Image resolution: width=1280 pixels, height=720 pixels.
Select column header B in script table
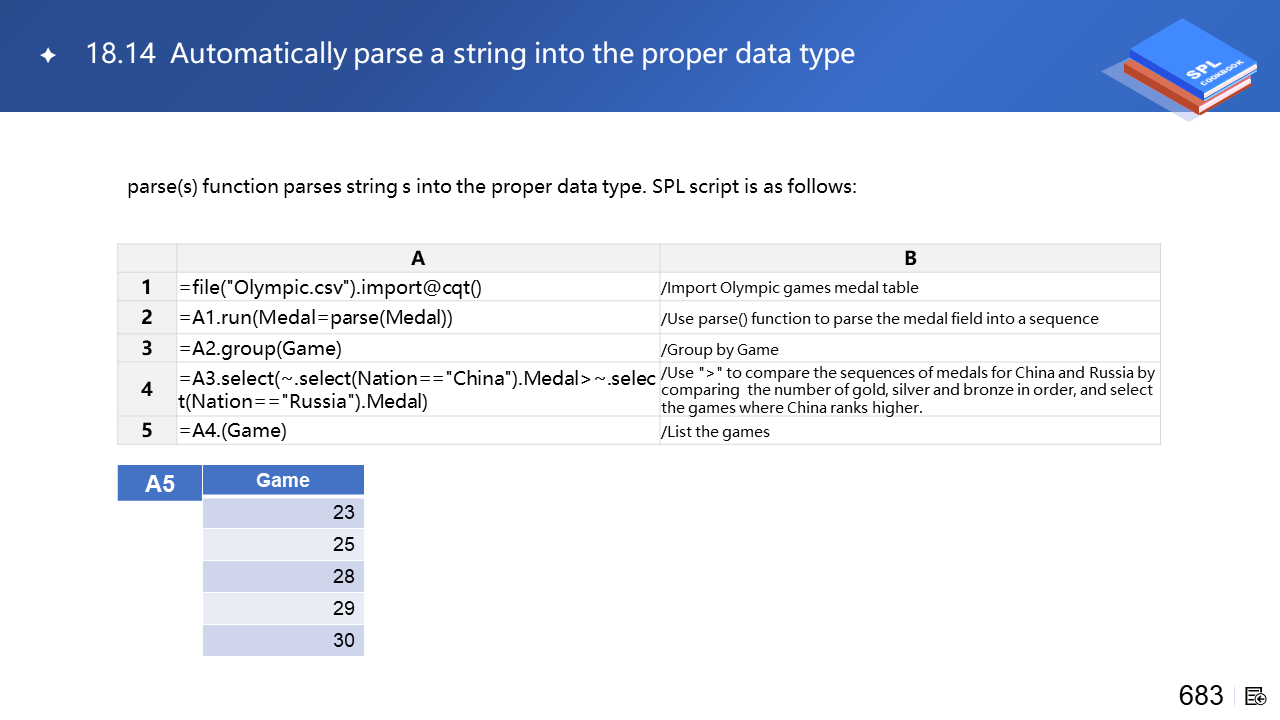tap(910, 258)
